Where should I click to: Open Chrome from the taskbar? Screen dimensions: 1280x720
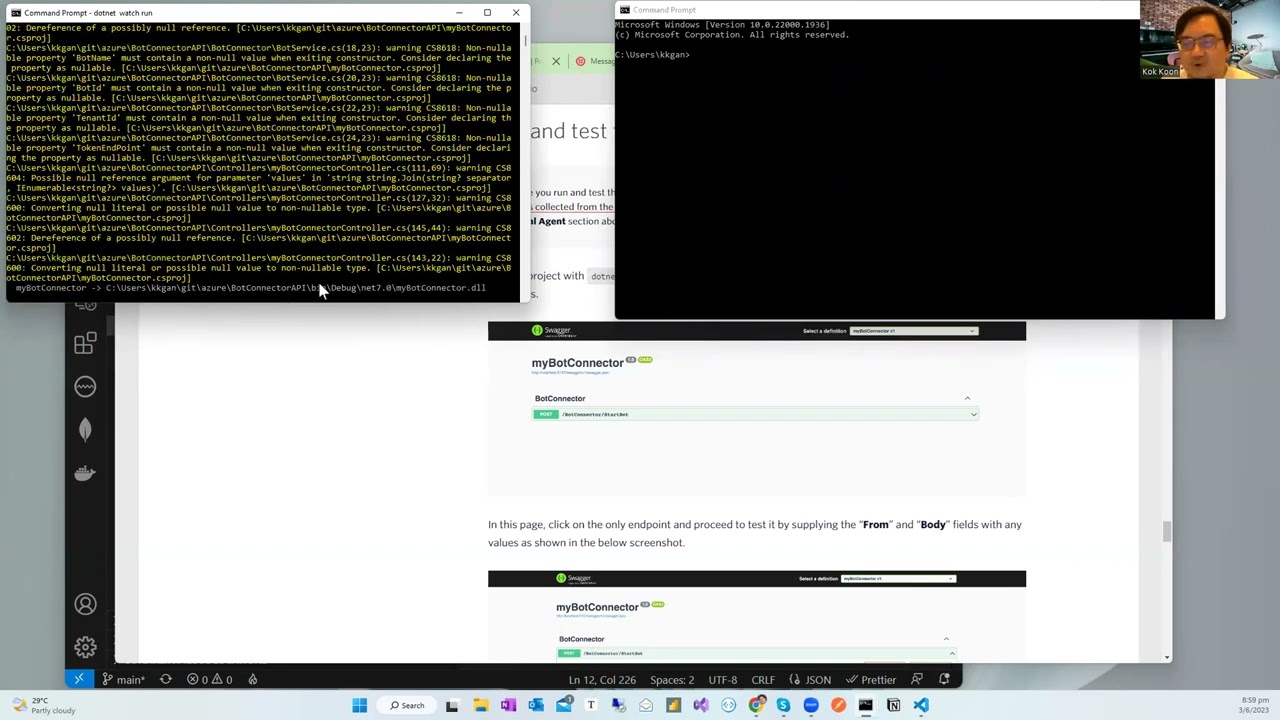756,705
